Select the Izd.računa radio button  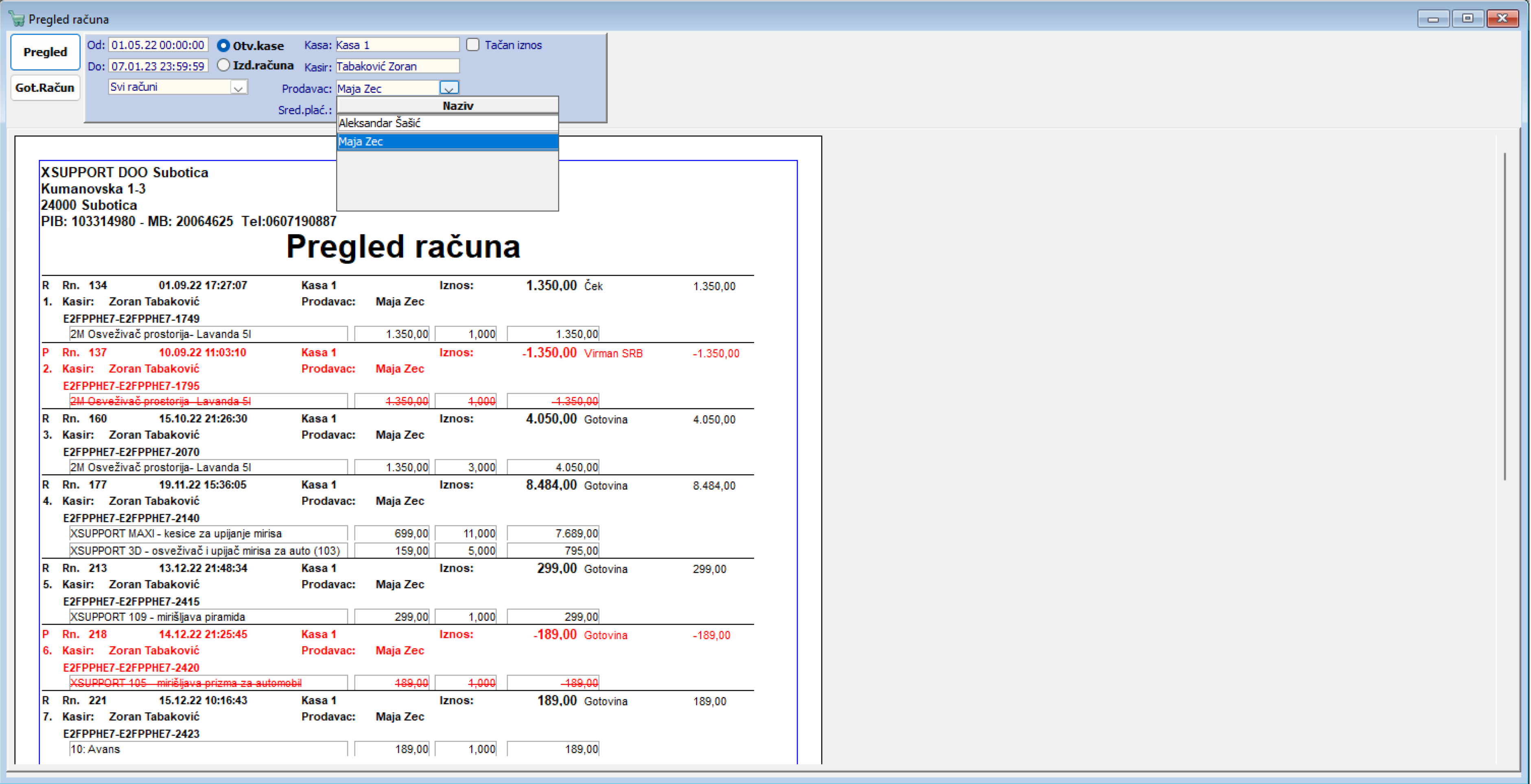[x=223, y=66]
